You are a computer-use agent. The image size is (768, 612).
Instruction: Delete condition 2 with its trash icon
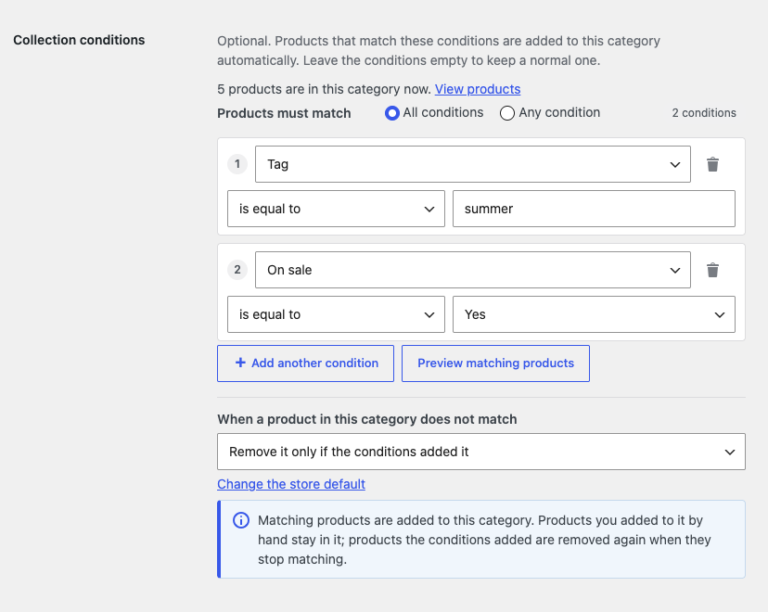click(x=713, y=270)
